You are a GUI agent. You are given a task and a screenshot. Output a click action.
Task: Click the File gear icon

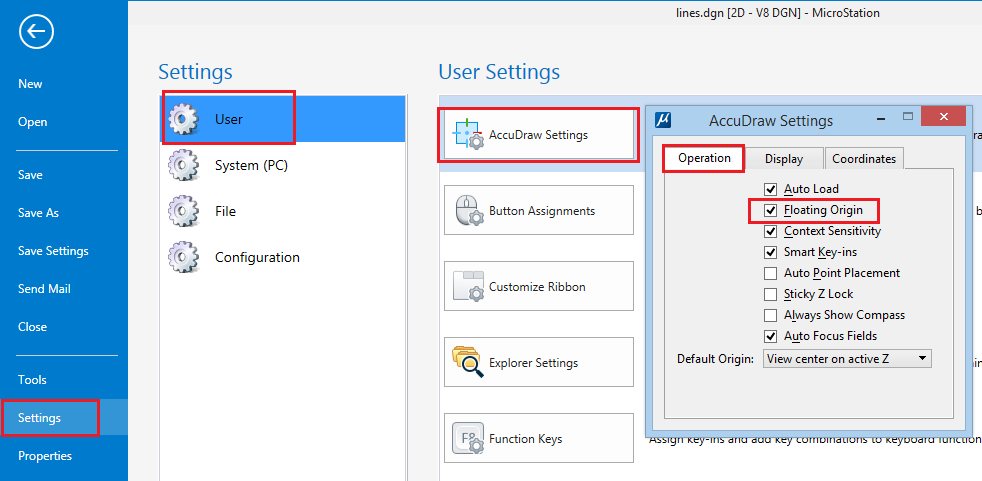183,211
